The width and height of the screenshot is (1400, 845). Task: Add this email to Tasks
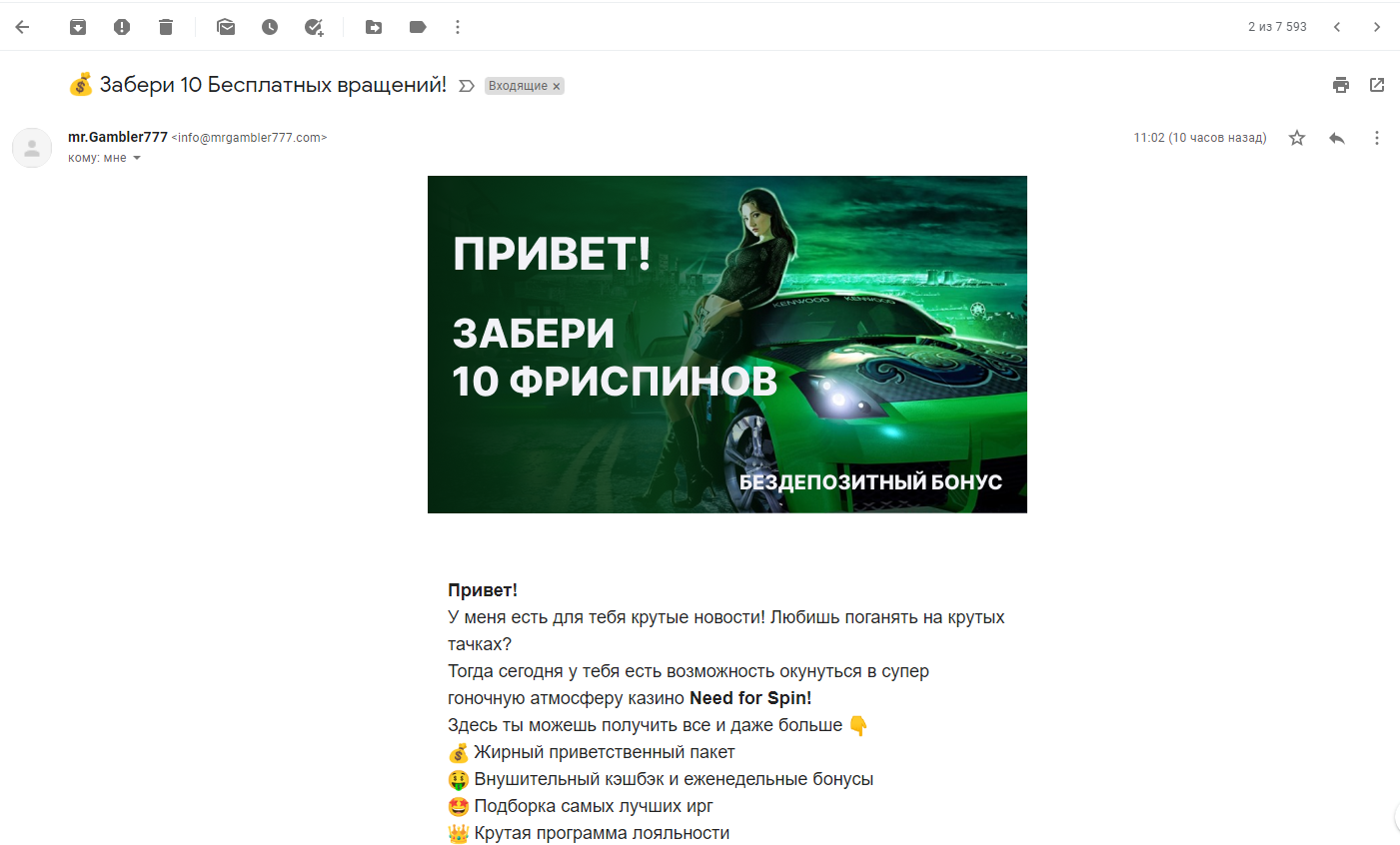[314, 27]
